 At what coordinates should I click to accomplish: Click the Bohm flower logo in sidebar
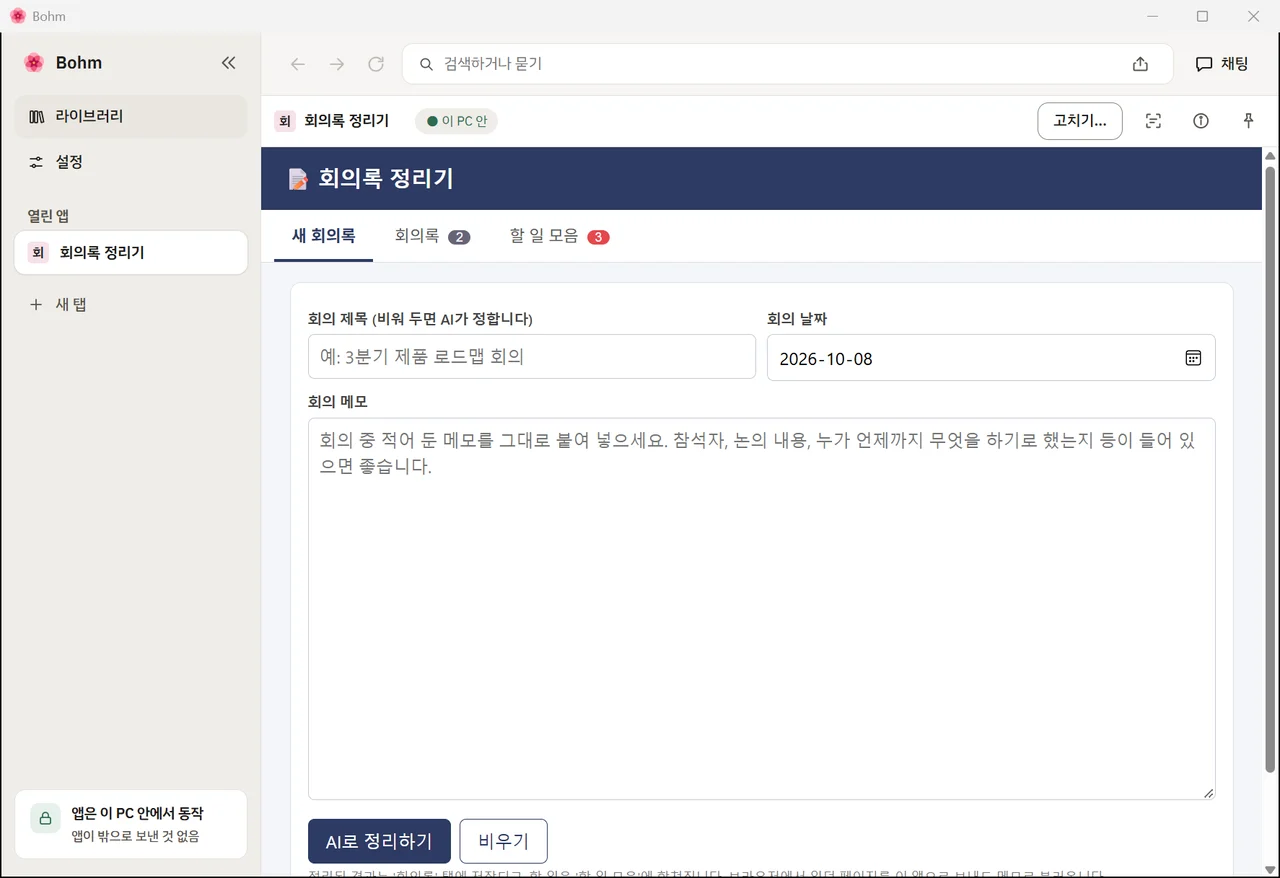[x=34, y=63]
